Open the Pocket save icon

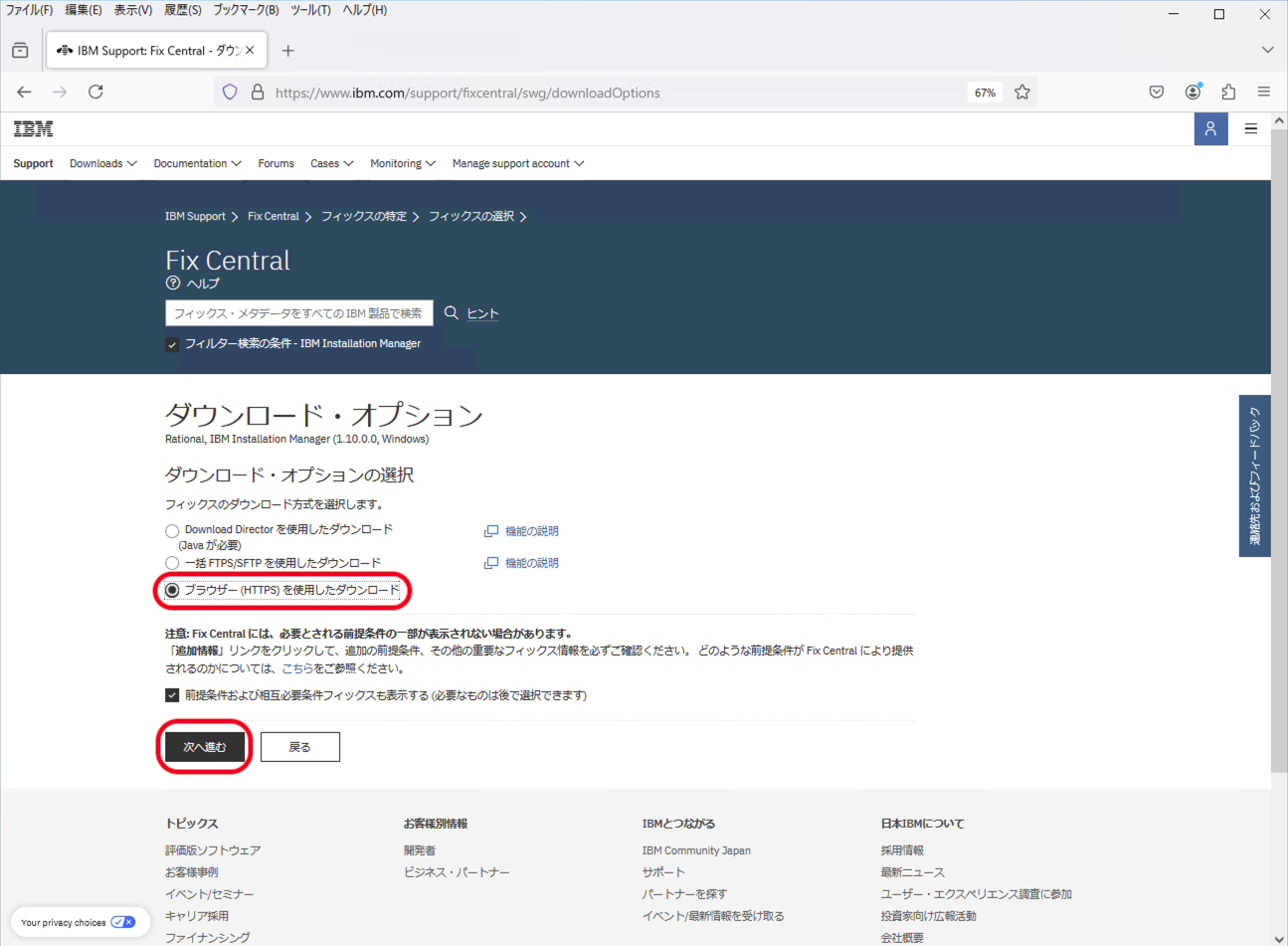(x=1157, y=92)
